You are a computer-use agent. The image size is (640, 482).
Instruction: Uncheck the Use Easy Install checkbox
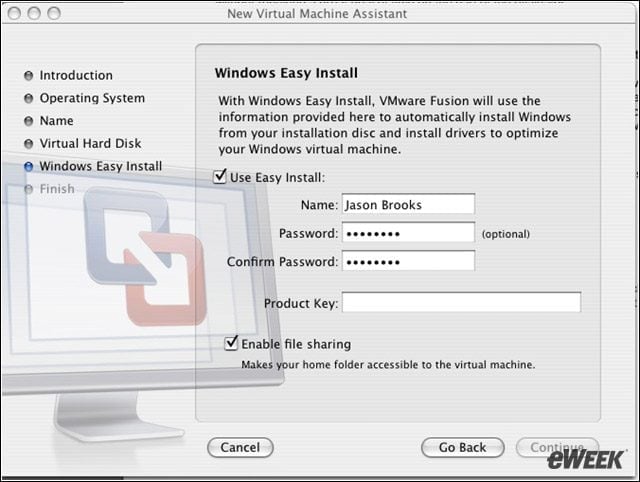pos(220,177)
